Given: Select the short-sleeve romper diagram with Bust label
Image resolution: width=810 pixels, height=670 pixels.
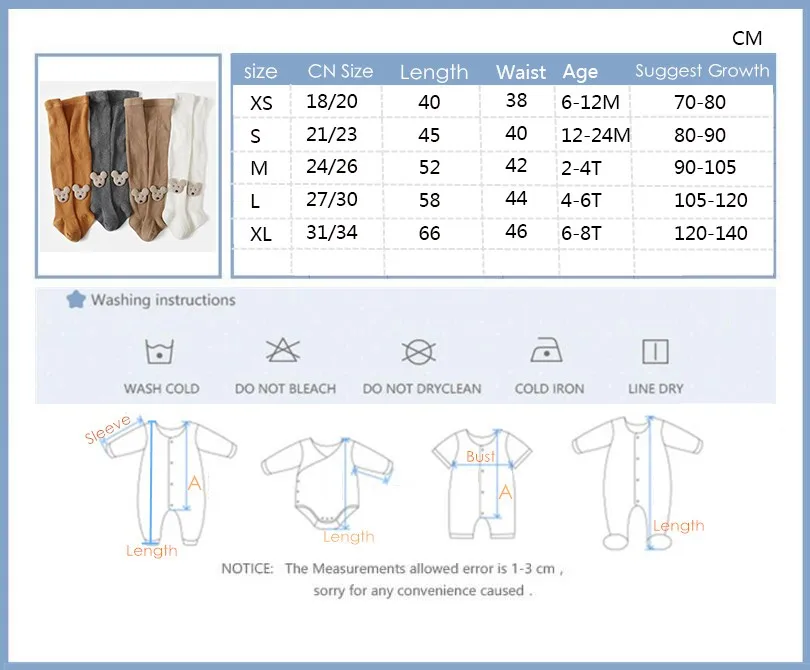Looking at the screenshot, I should point(482,484).
